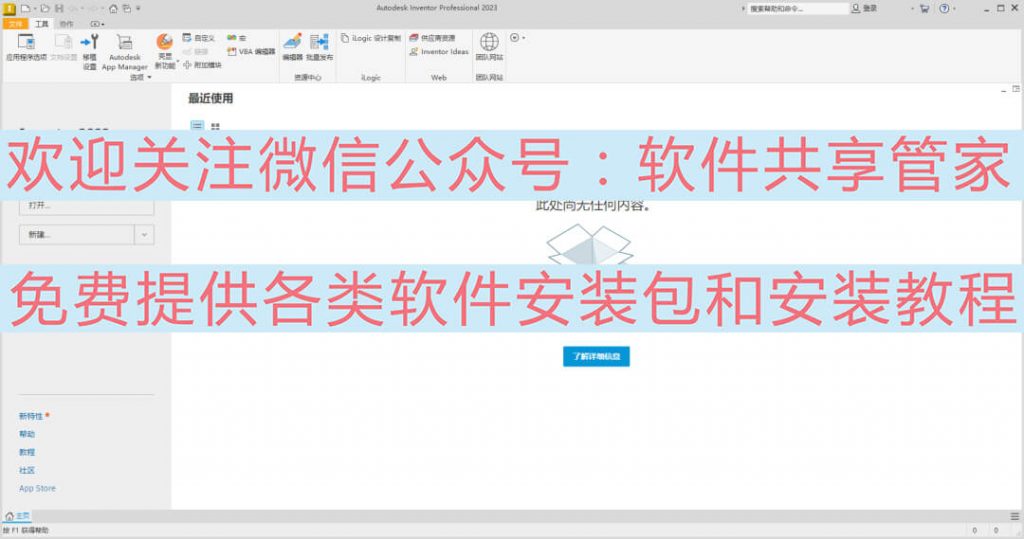Click the hamburger menu at bottom right
Image resolution: width=1024 pixels, height=539 pixels.
tap(1015, 516)
